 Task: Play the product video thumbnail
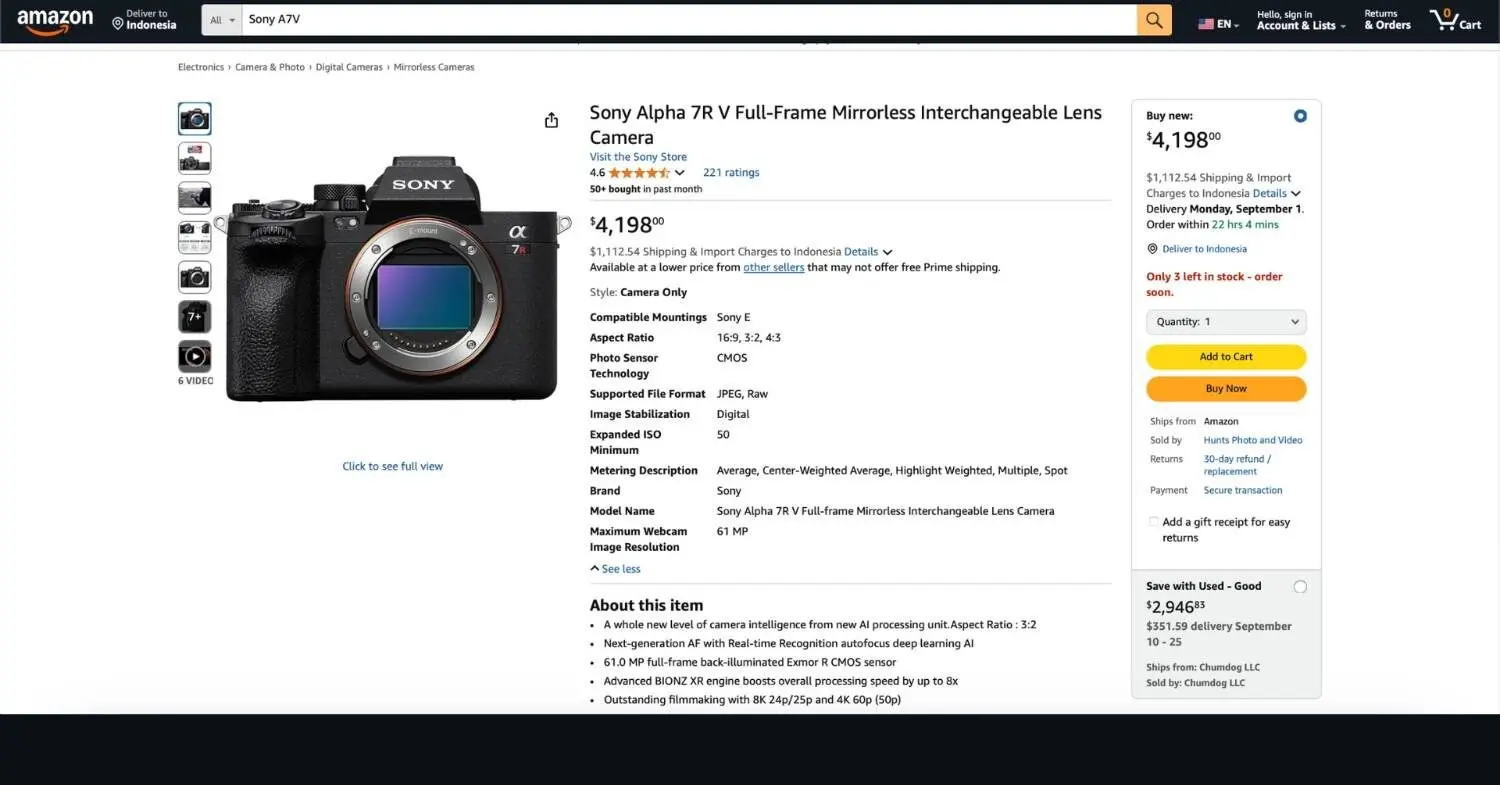tap(195, 356)
